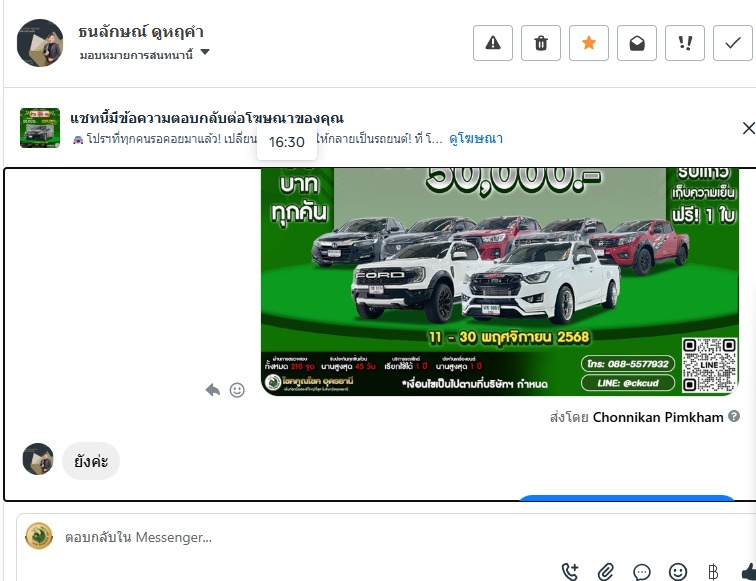Delete conversation using trash icon
This screenshot has width=756, height=581.
(x=540, y=43)
